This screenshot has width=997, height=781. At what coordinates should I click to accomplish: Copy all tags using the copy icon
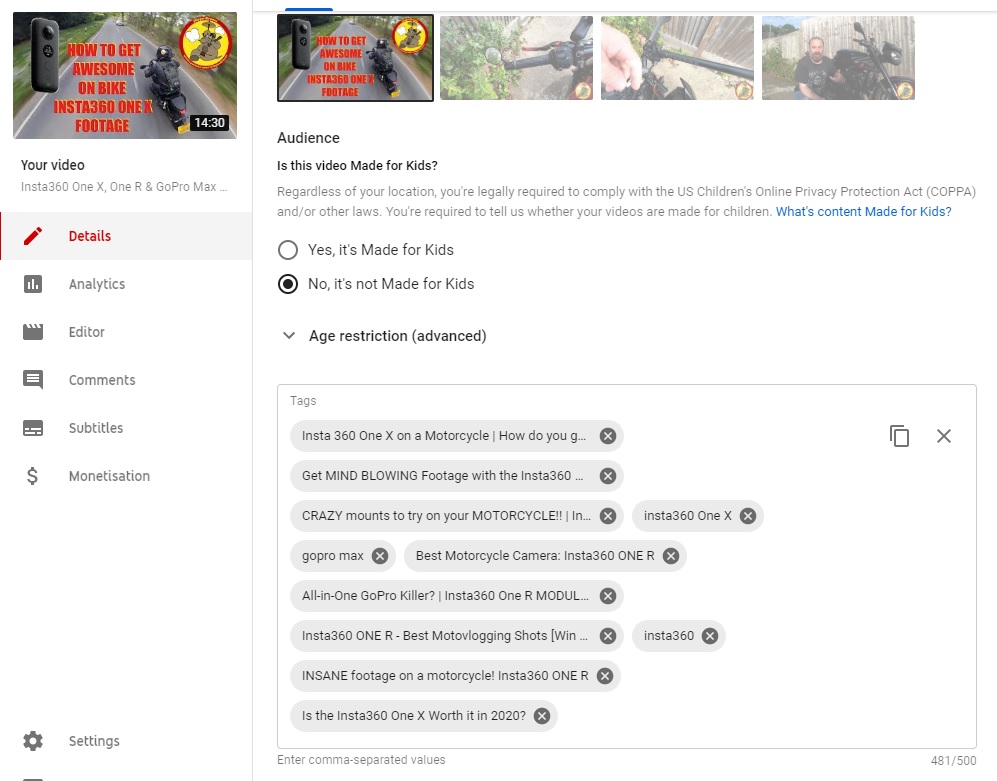[x=899, y=436]
